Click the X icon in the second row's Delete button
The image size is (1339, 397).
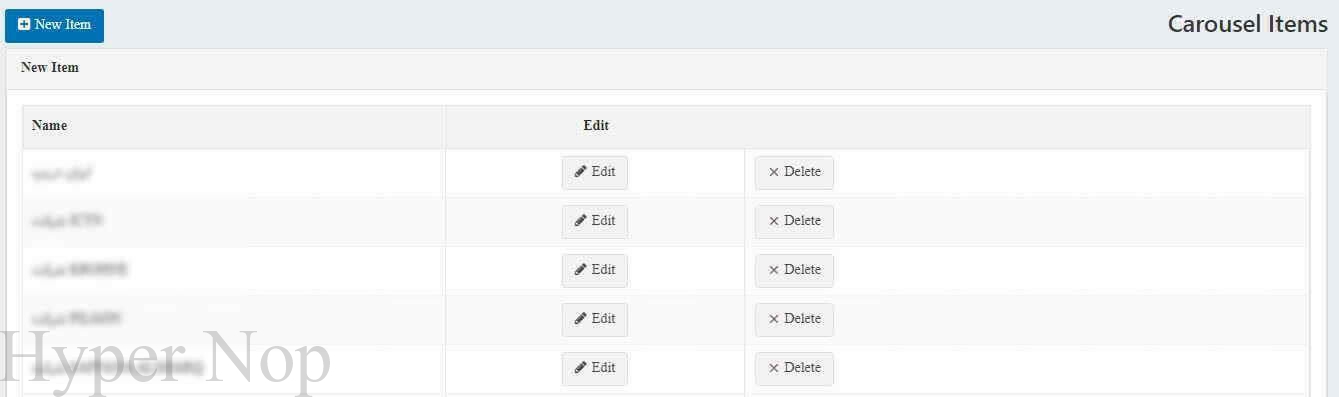point(773,221)
